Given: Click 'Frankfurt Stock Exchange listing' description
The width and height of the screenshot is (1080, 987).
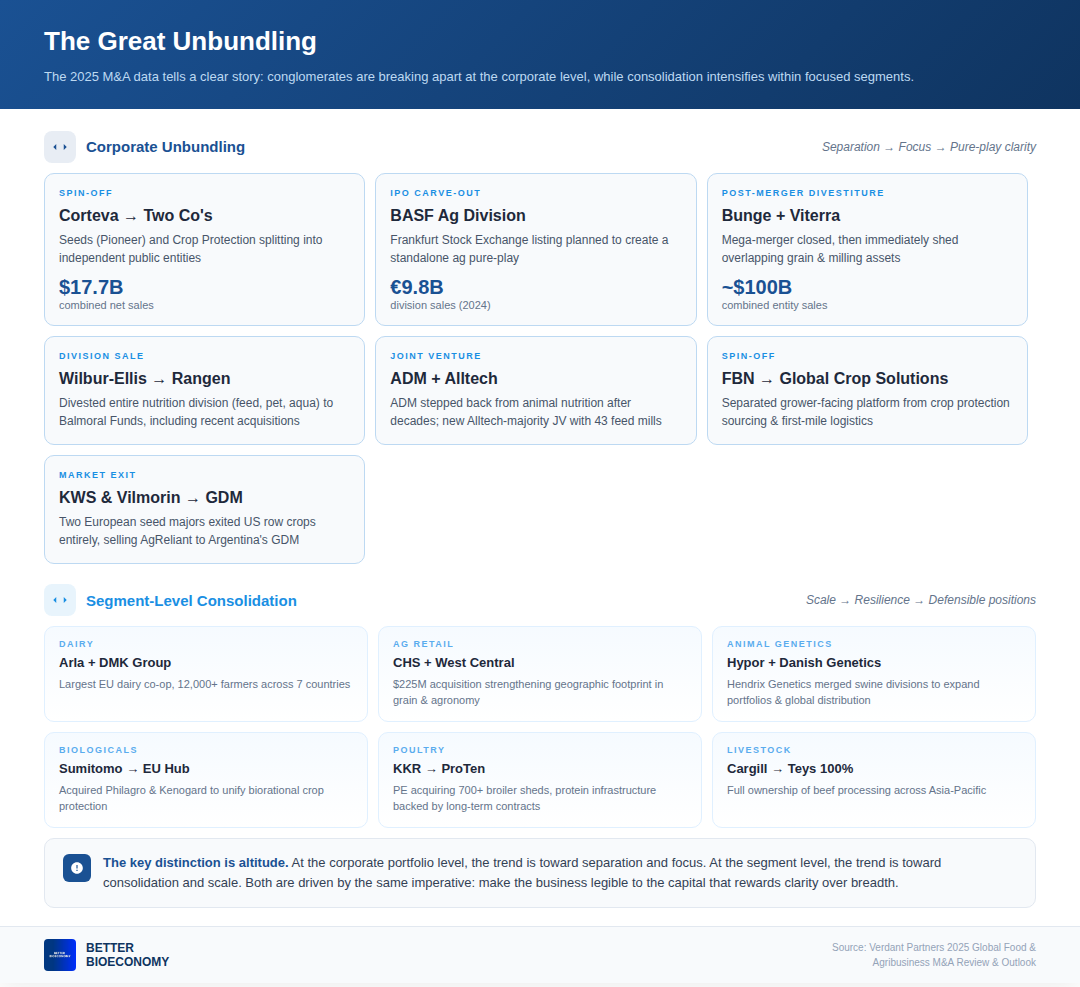Looking at the screenshot, I should [x=529, y=249].
